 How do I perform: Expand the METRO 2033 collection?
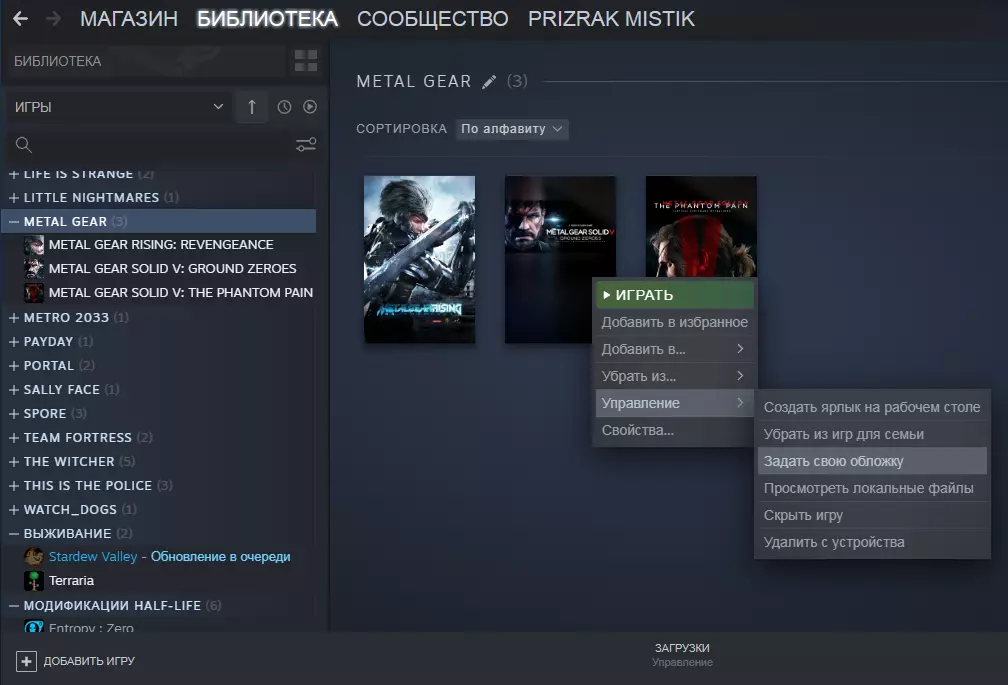[14, 317]
